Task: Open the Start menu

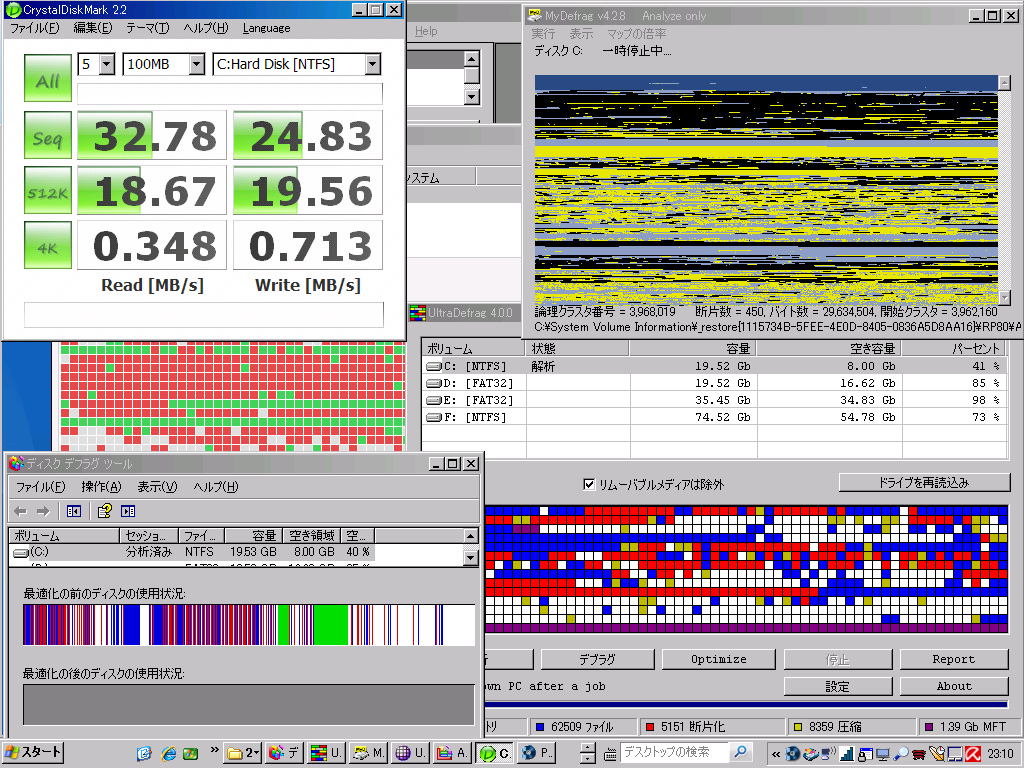Action: tap(33, 753)
